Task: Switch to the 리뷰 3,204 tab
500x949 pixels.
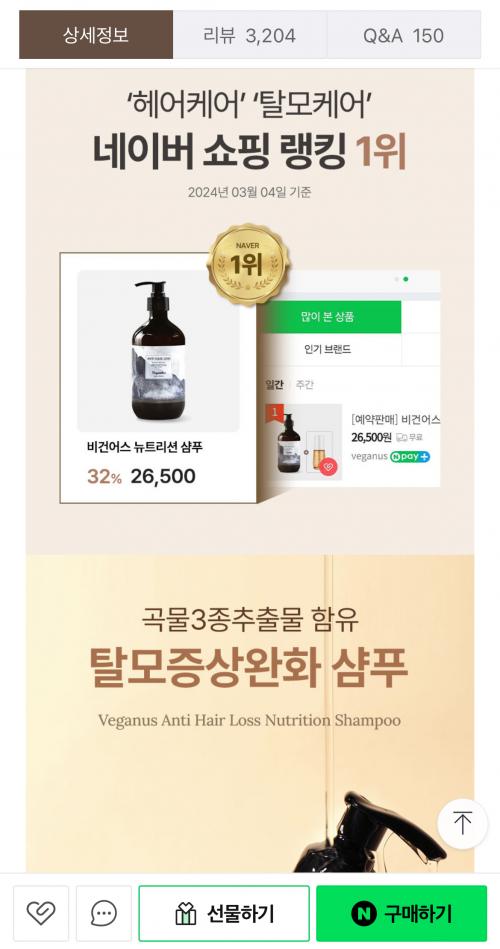Action: click(250, 34)
